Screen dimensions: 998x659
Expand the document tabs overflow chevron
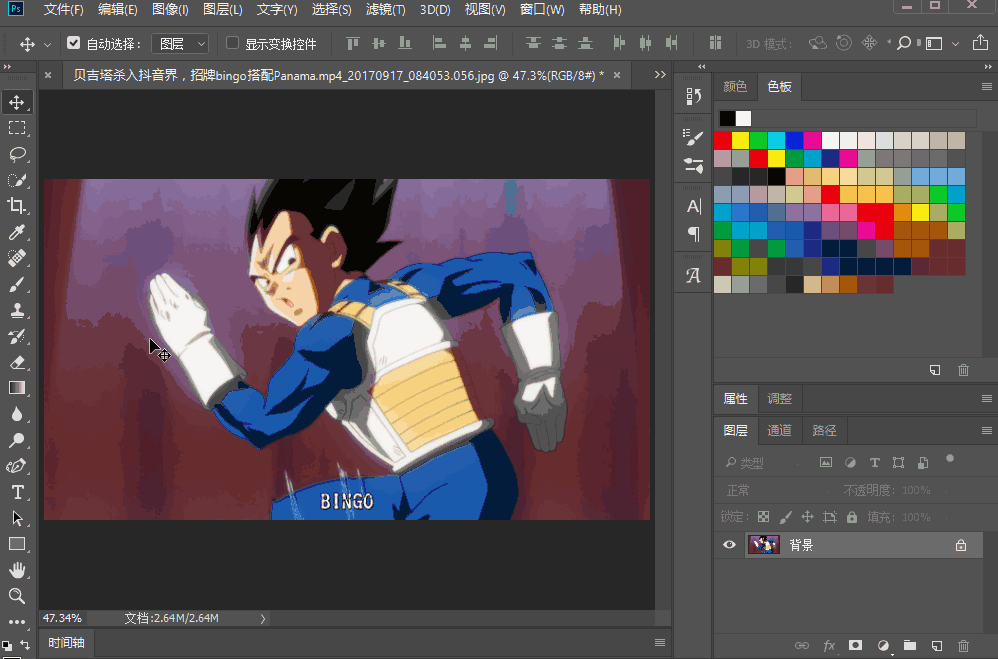point(660,74)
